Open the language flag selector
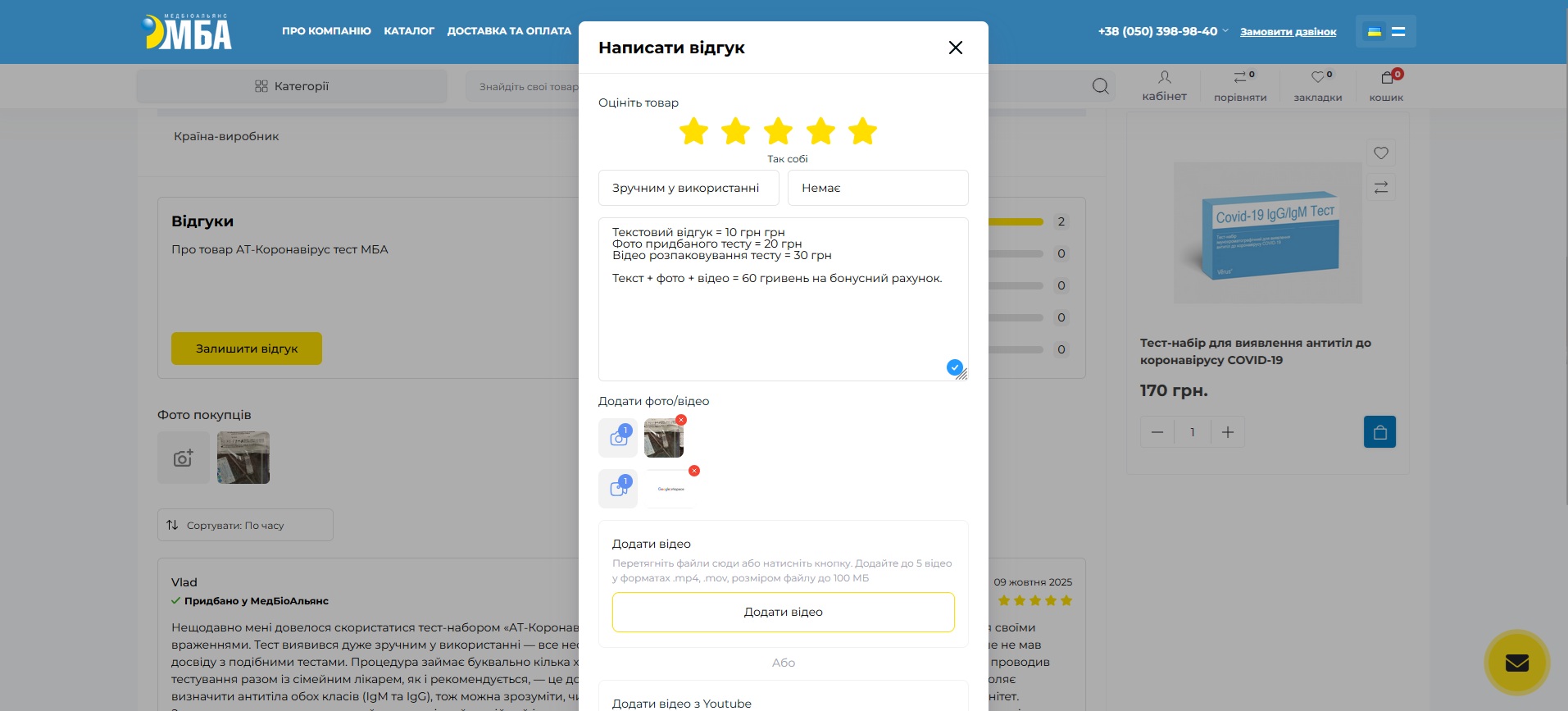This screenshot has height=711, width=1568. point(1385,32)
